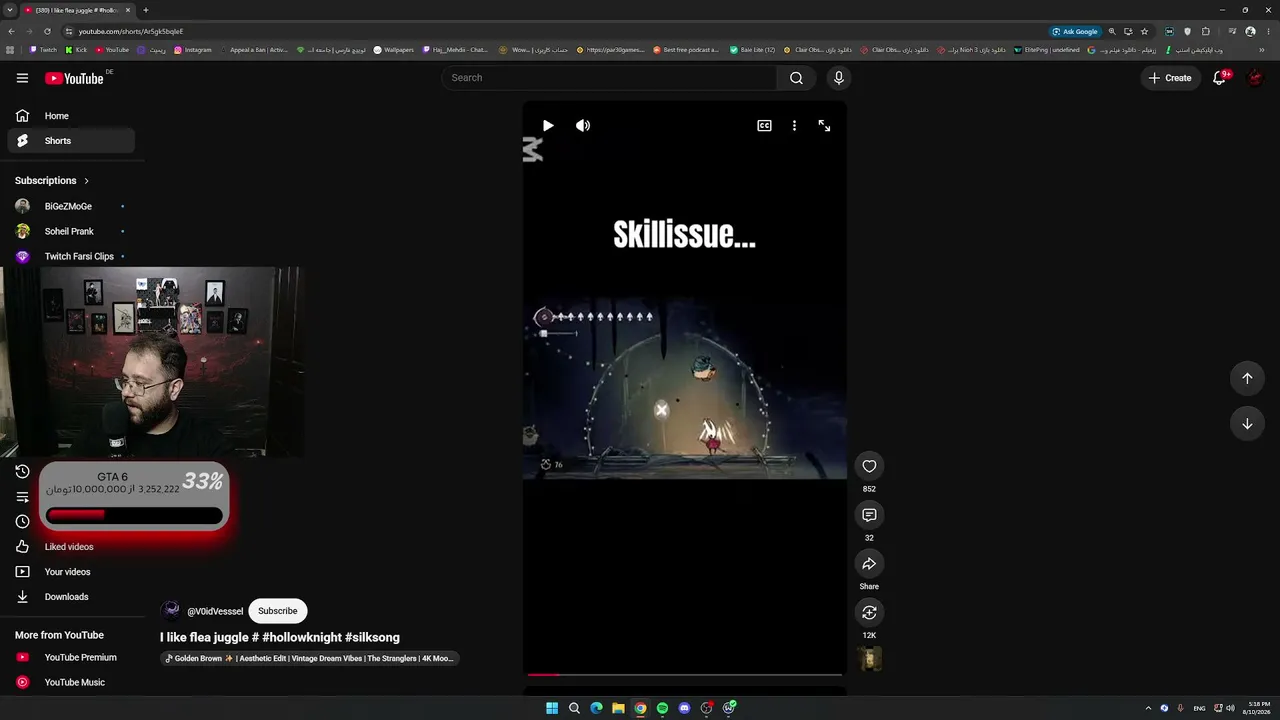Viewport: 1280px width, 720px height.
Task: Share this Short
Action: (x=869, y=564)
